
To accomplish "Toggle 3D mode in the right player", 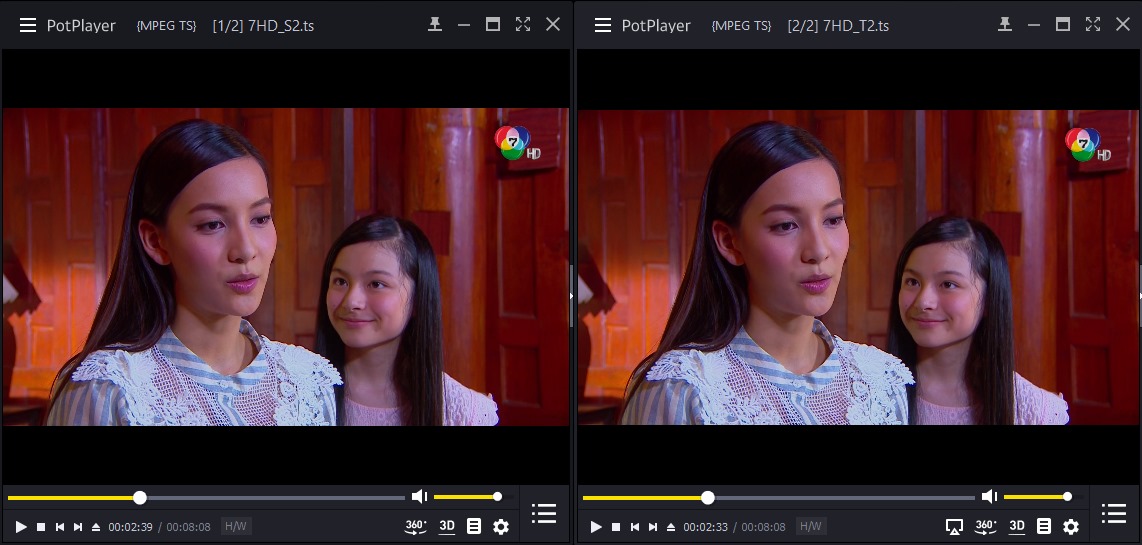I will point(1017,526).
